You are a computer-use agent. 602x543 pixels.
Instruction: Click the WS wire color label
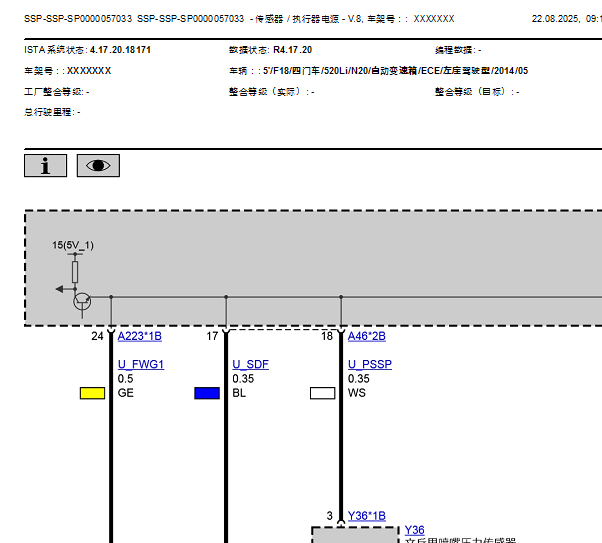pyautogui.click(x=357, y=393)
